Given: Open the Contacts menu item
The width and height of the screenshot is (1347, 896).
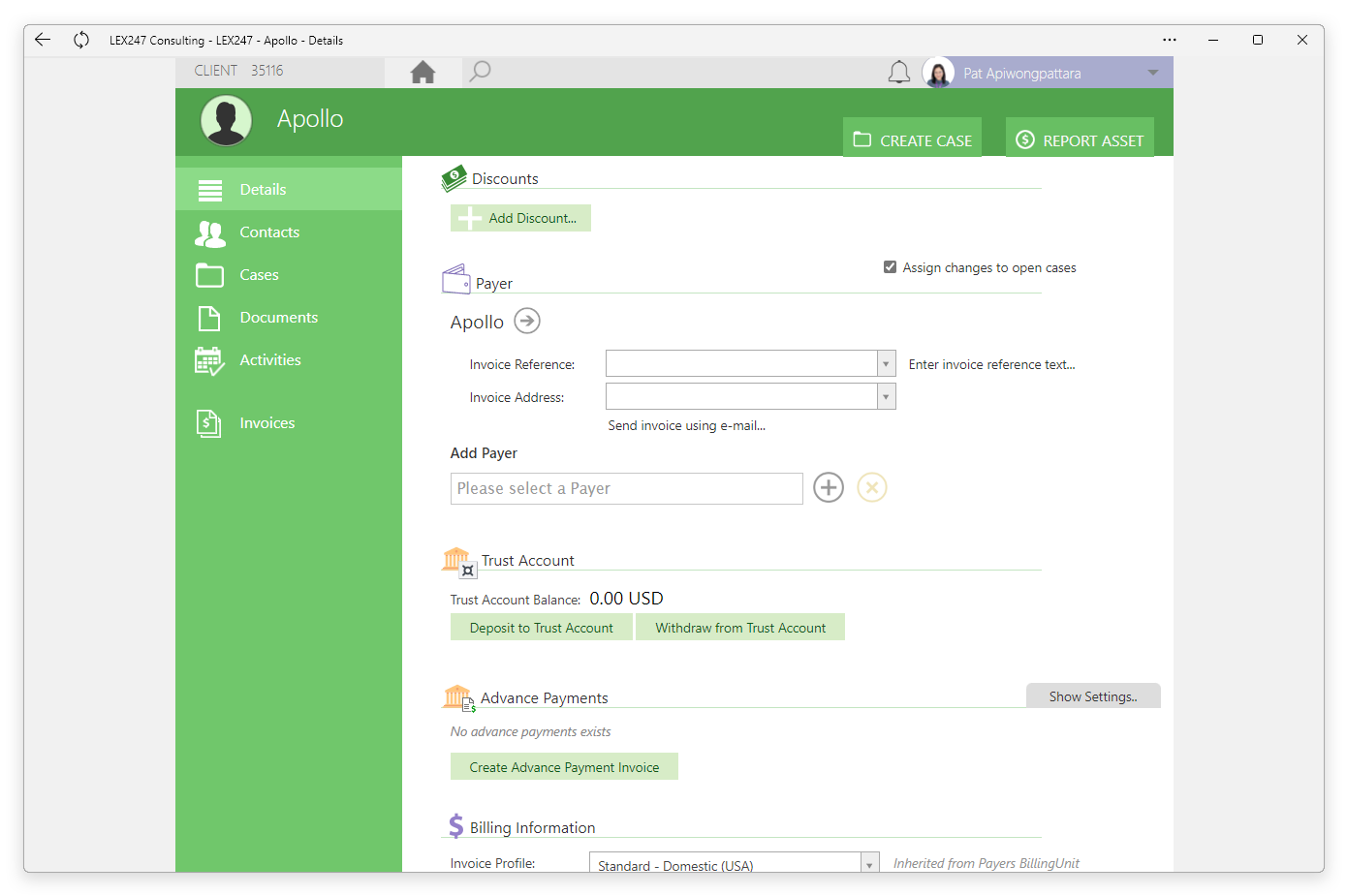Looking at the screenshot, I should [x=289, y=232].
